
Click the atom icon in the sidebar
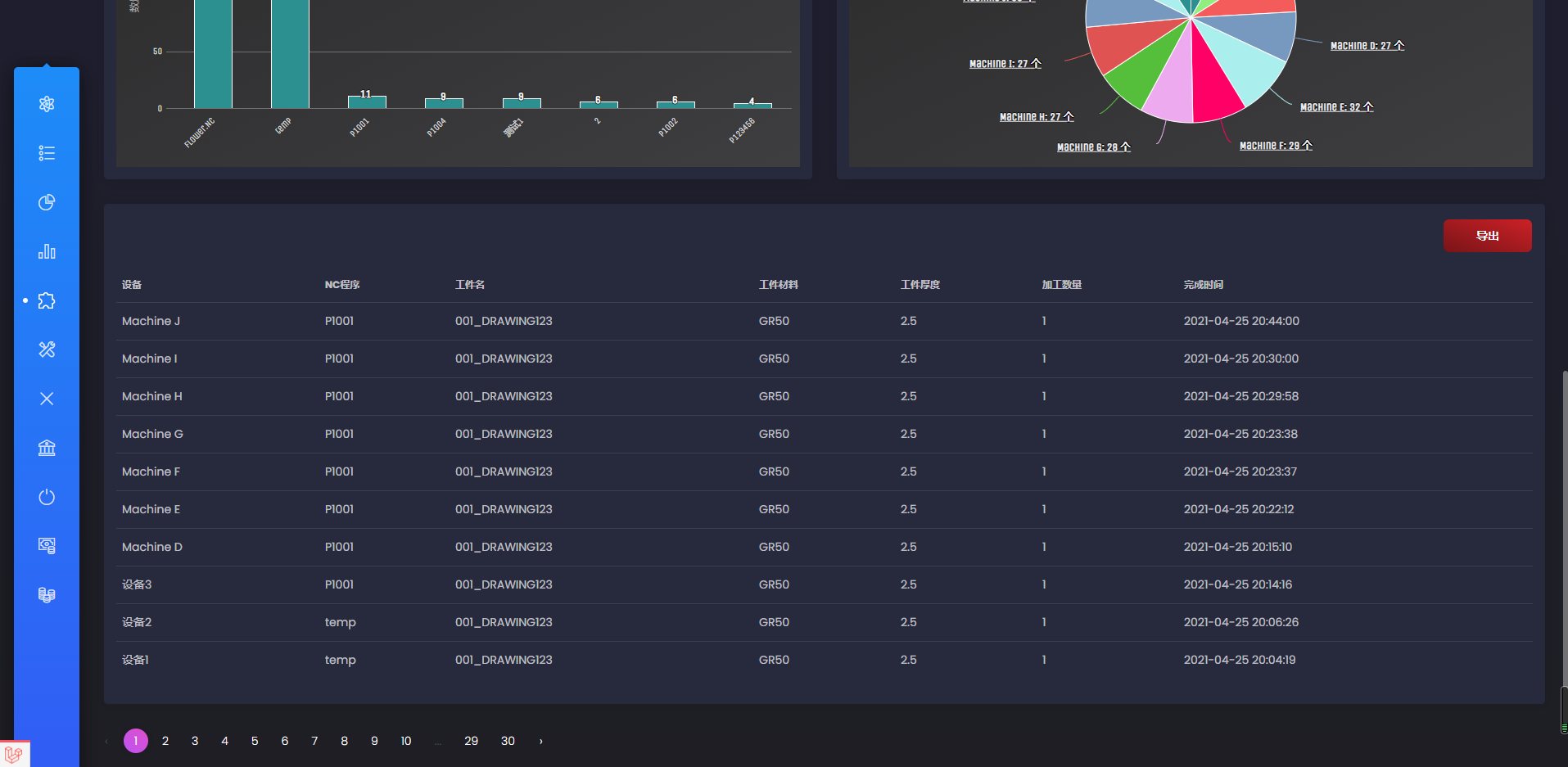(47, 104)
